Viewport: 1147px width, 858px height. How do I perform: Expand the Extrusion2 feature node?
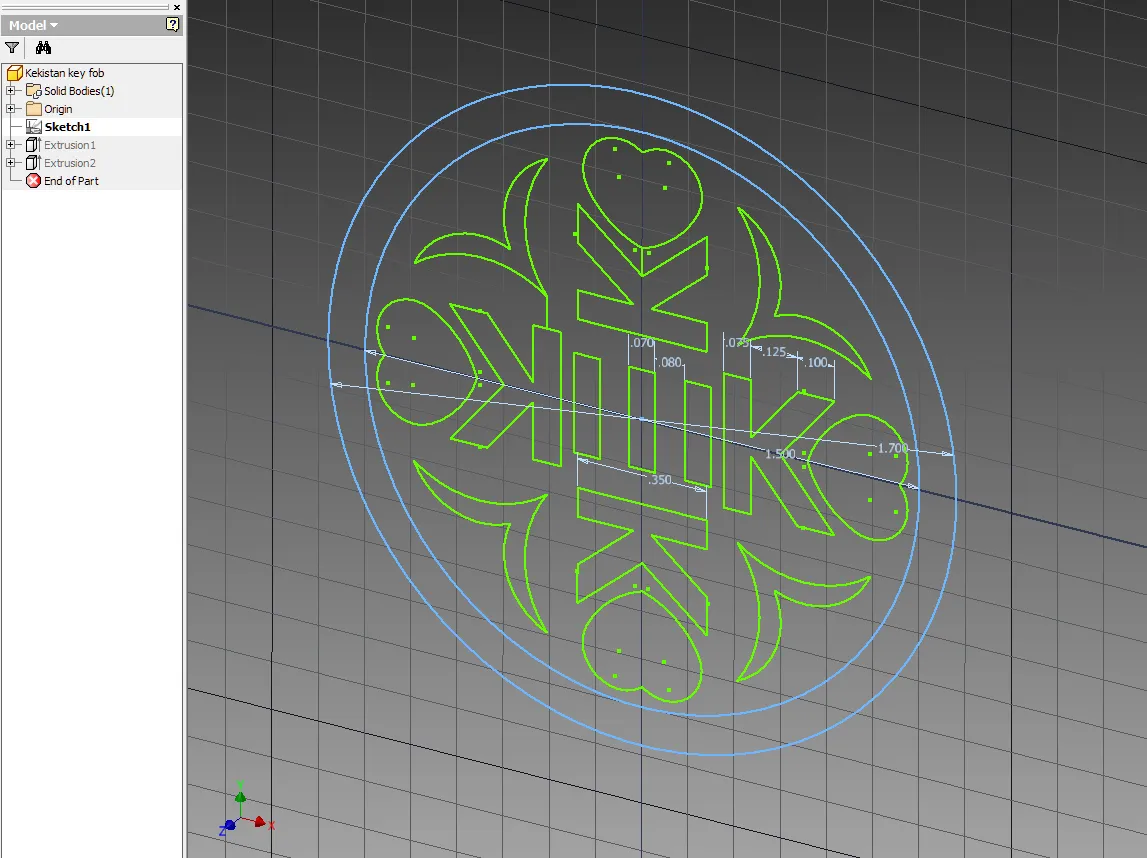pyautogui.click(x=10, y=163)
